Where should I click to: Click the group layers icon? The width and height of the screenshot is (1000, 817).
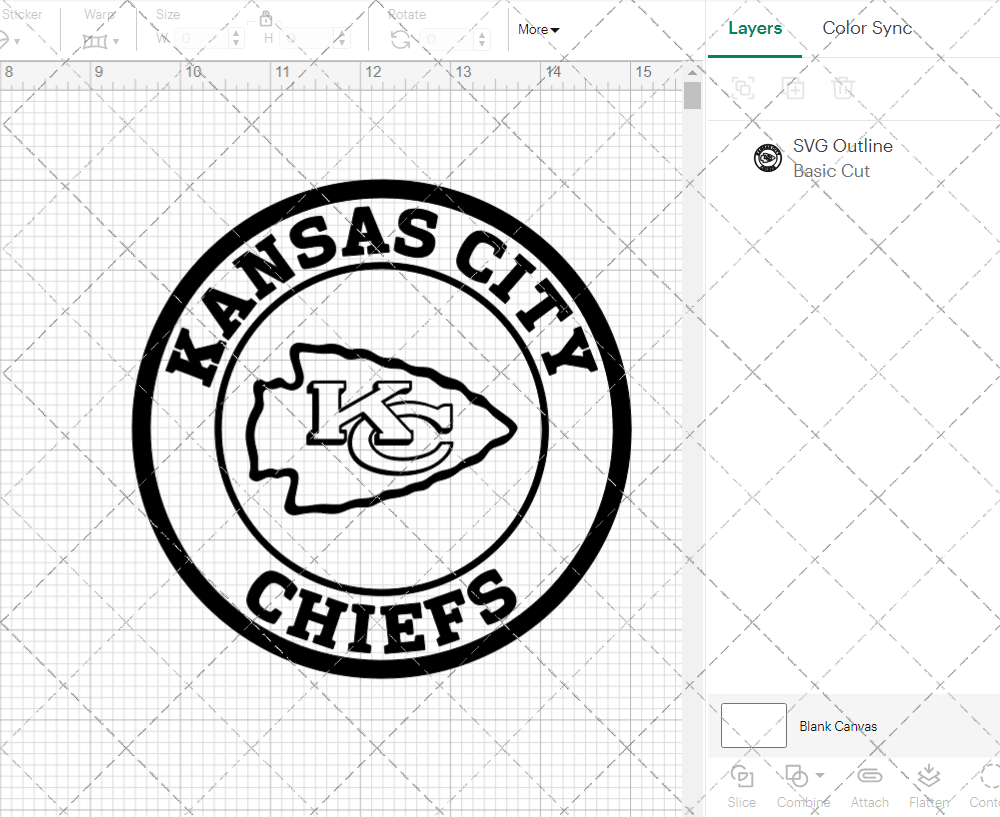742,88
